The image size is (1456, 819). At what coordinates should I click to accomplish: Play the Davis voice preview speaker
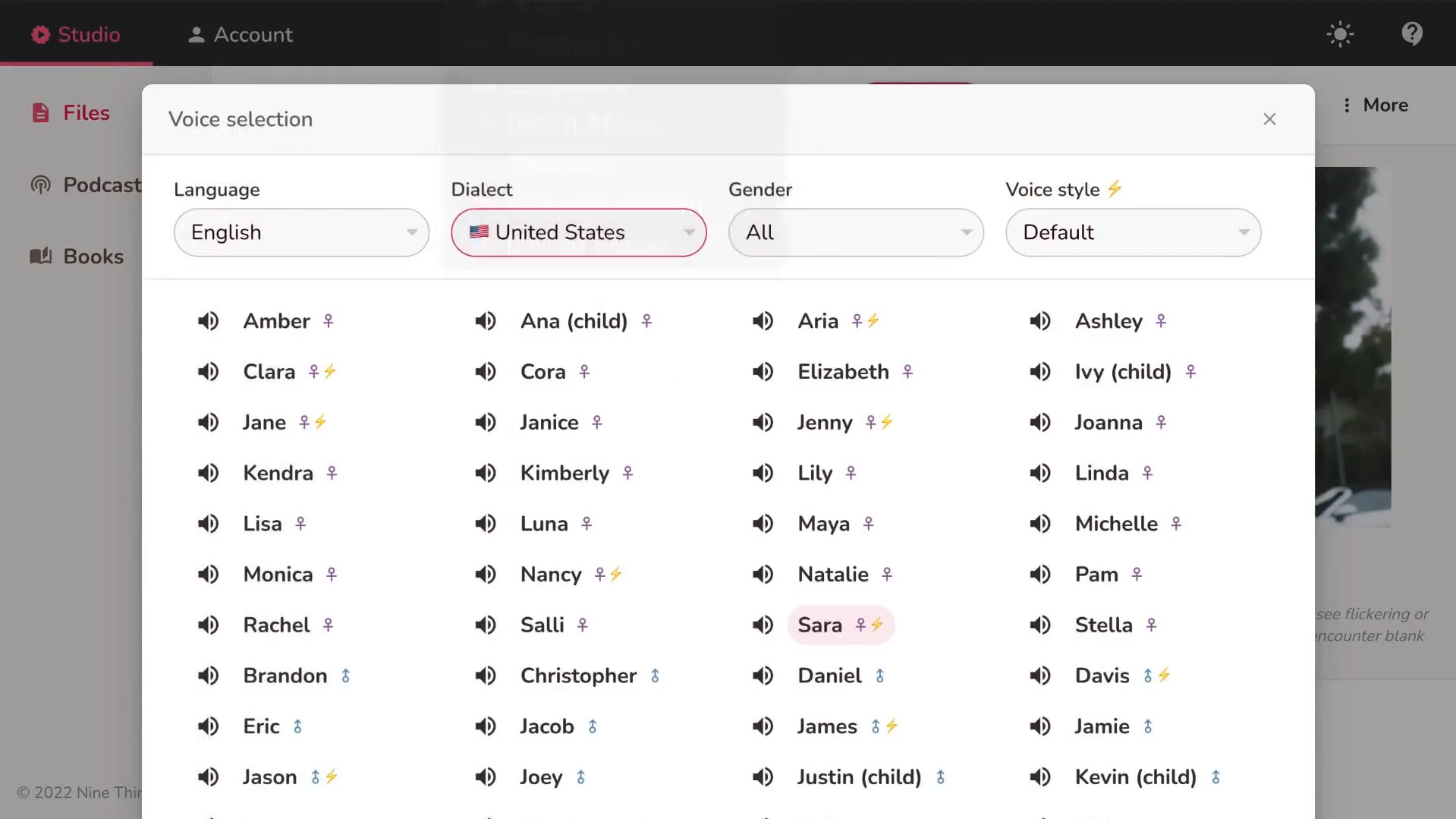click(x=1040, y=676)
